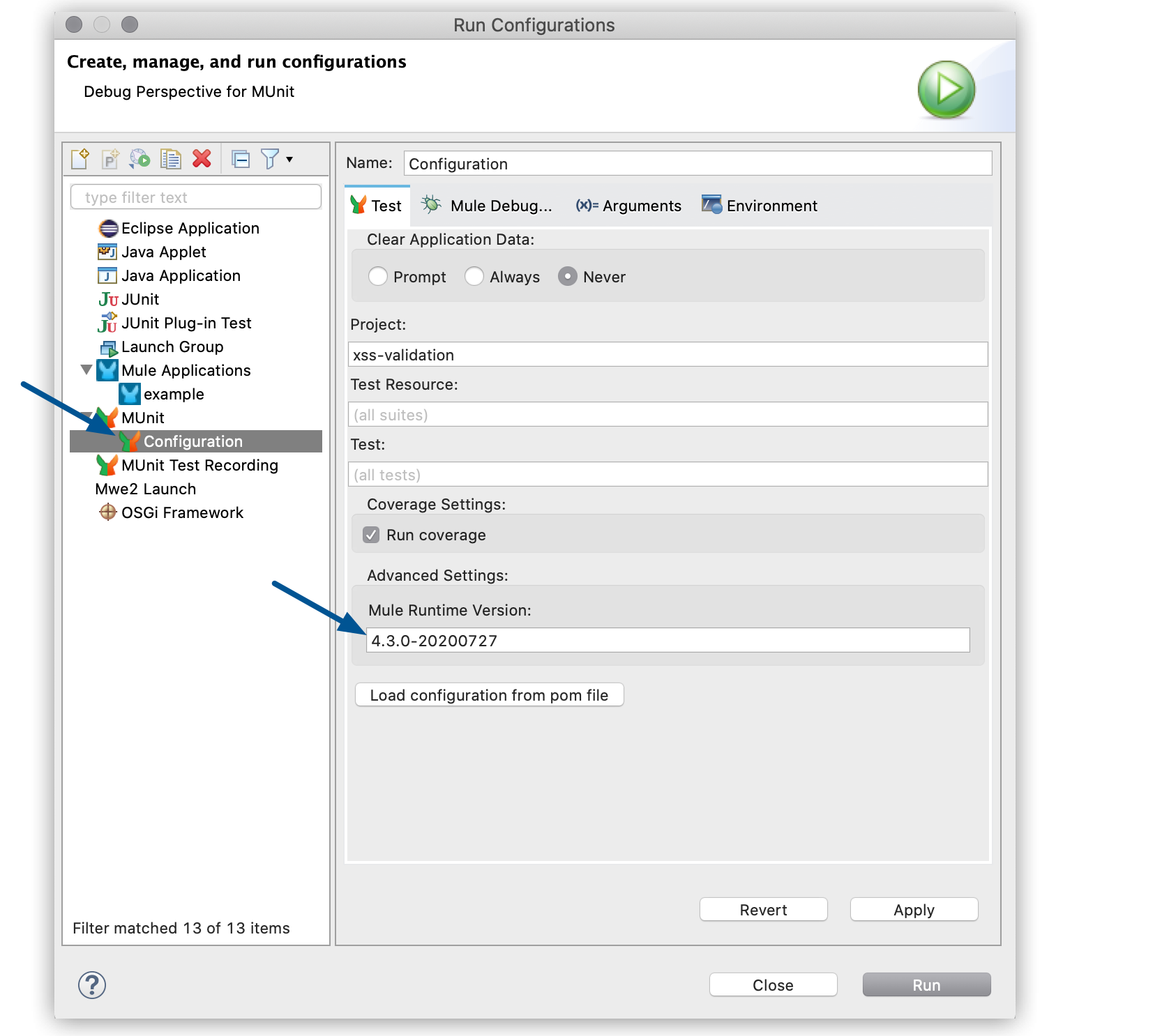This screenshot has width=1169, height=1036.
Task: Collapse all items in the configuration tree
Action: tap(240, 159)
